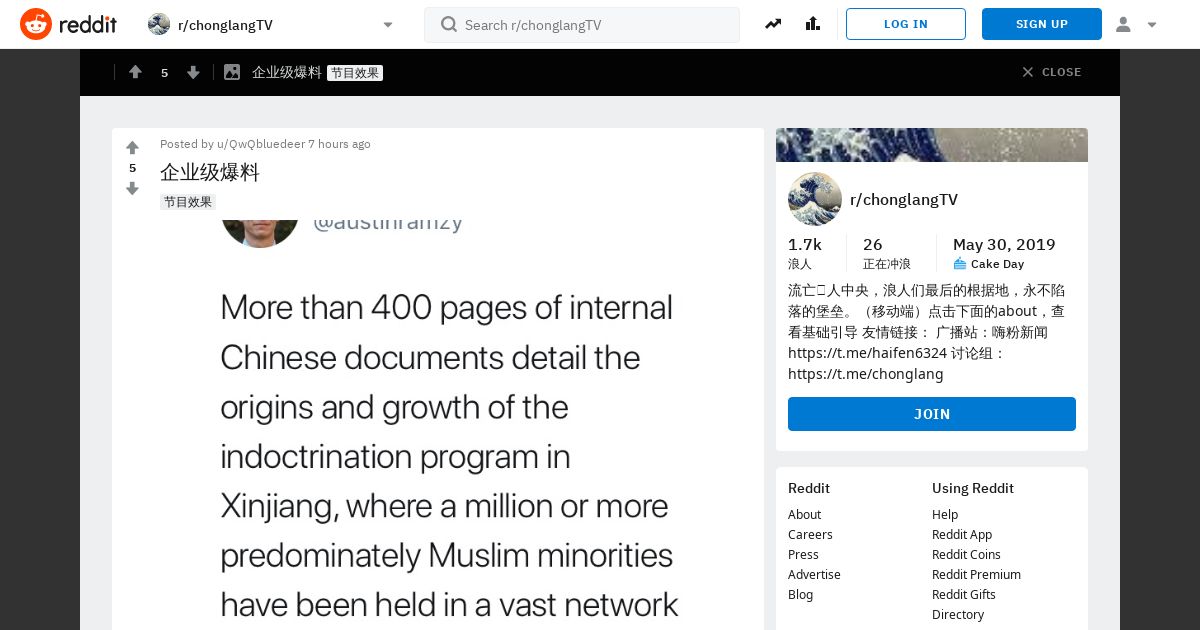The image size is (1200, 630).
Task: Join the r/chonglangTV community
Action: coord(932,414)
